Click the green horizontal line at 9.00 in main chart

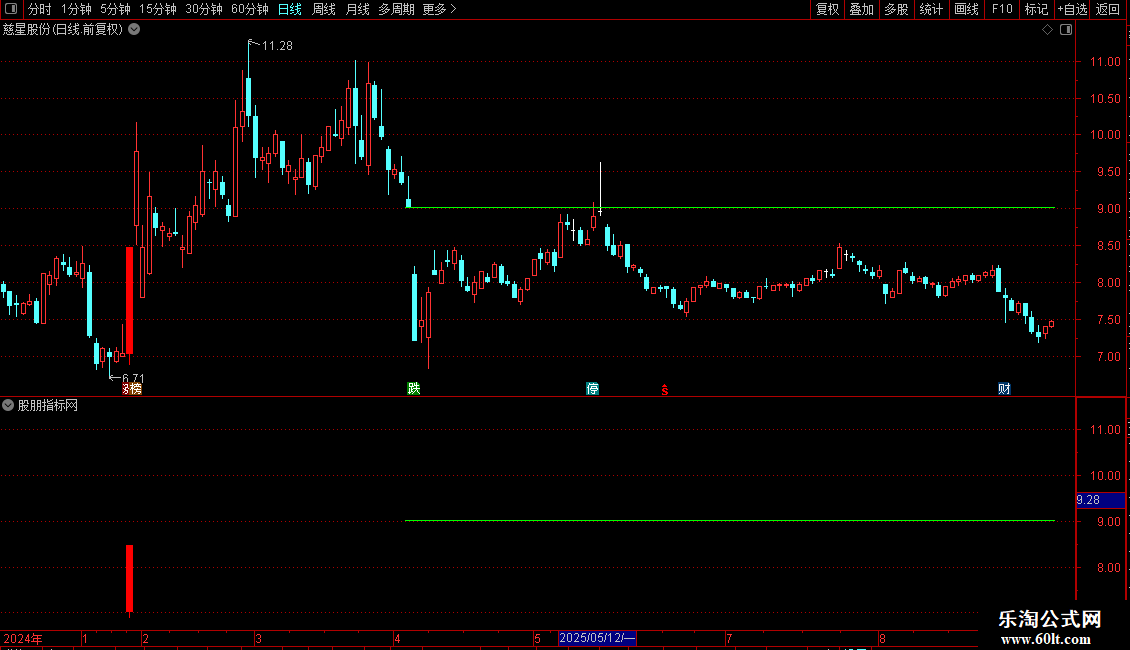(x=730, y=208)
